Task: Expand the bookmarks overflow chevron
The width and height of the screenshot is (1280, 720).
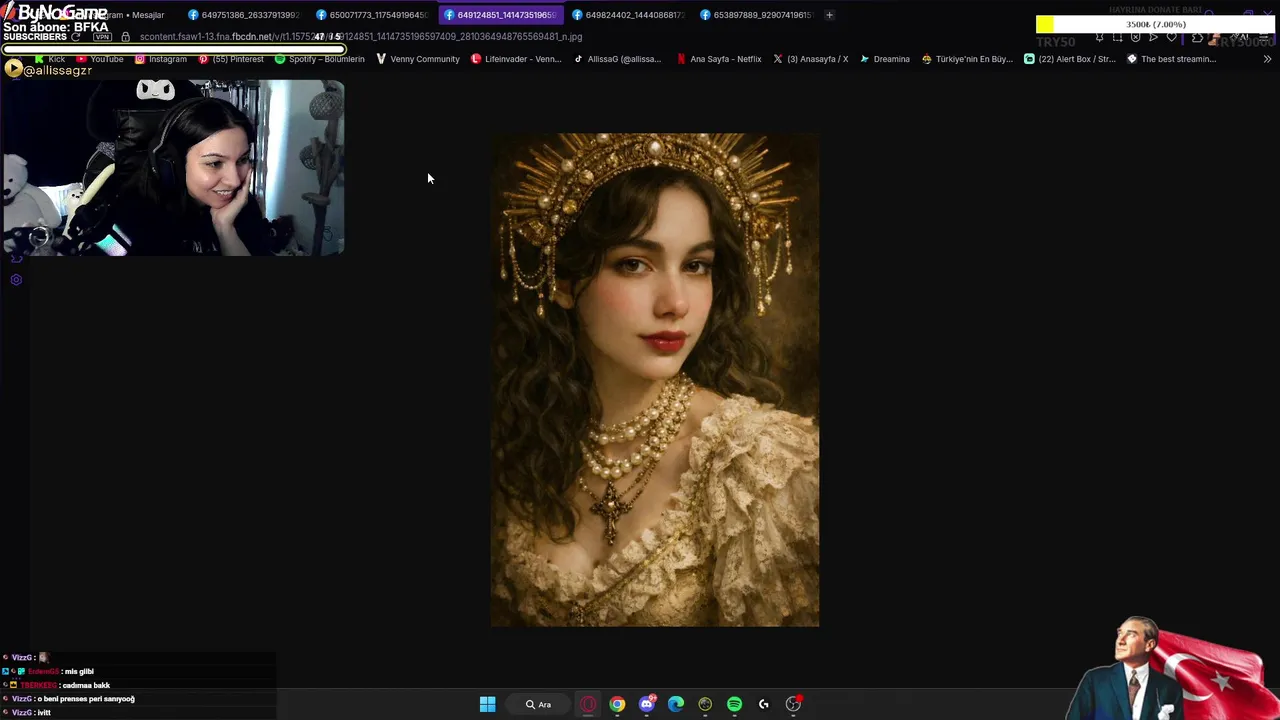Action: tap(1267, 59)
